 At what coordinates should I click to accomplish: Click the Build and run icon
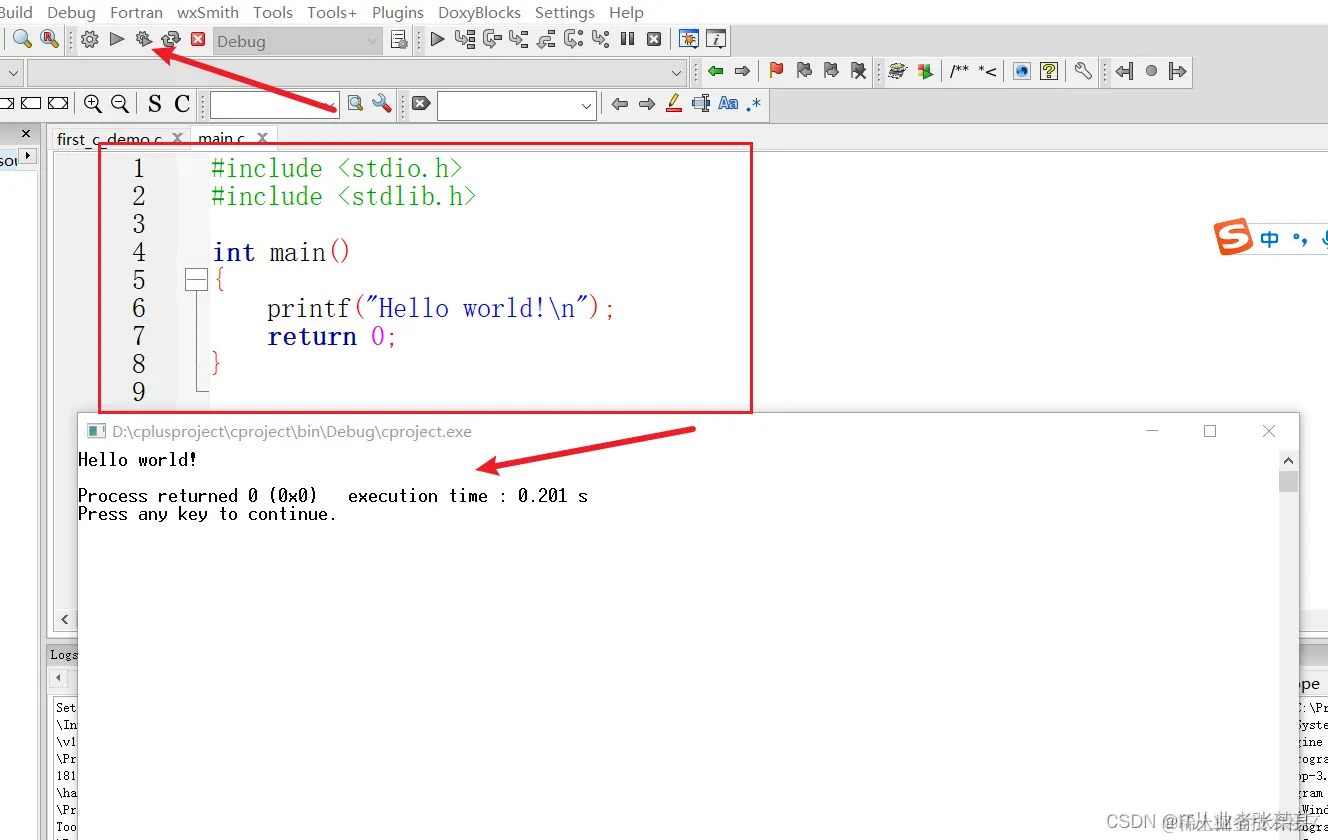[x=144, y=39]
